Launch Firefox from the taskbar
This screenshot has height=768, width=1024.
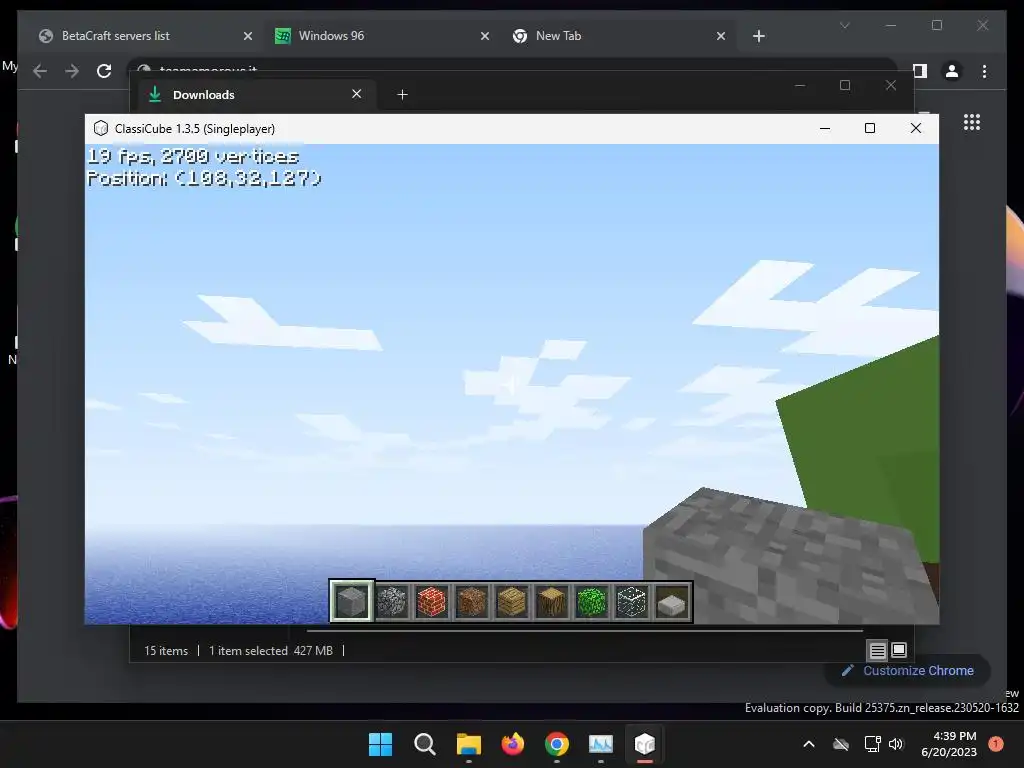513,744
